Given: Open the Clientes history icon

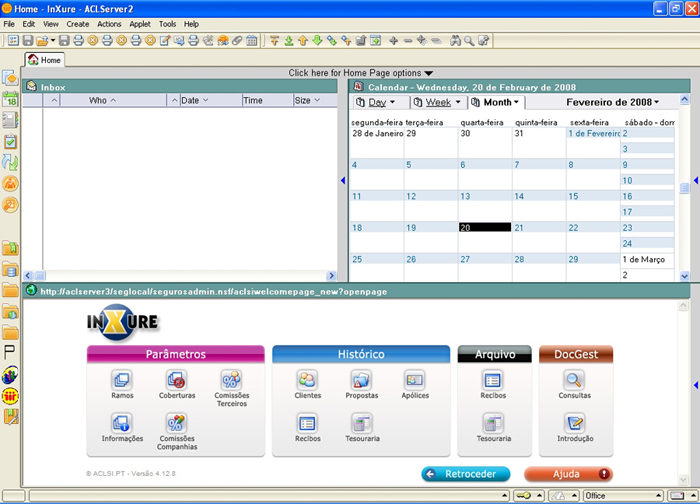Looking at the screenshot, I should pyautogui.click(x=307, y=381).
